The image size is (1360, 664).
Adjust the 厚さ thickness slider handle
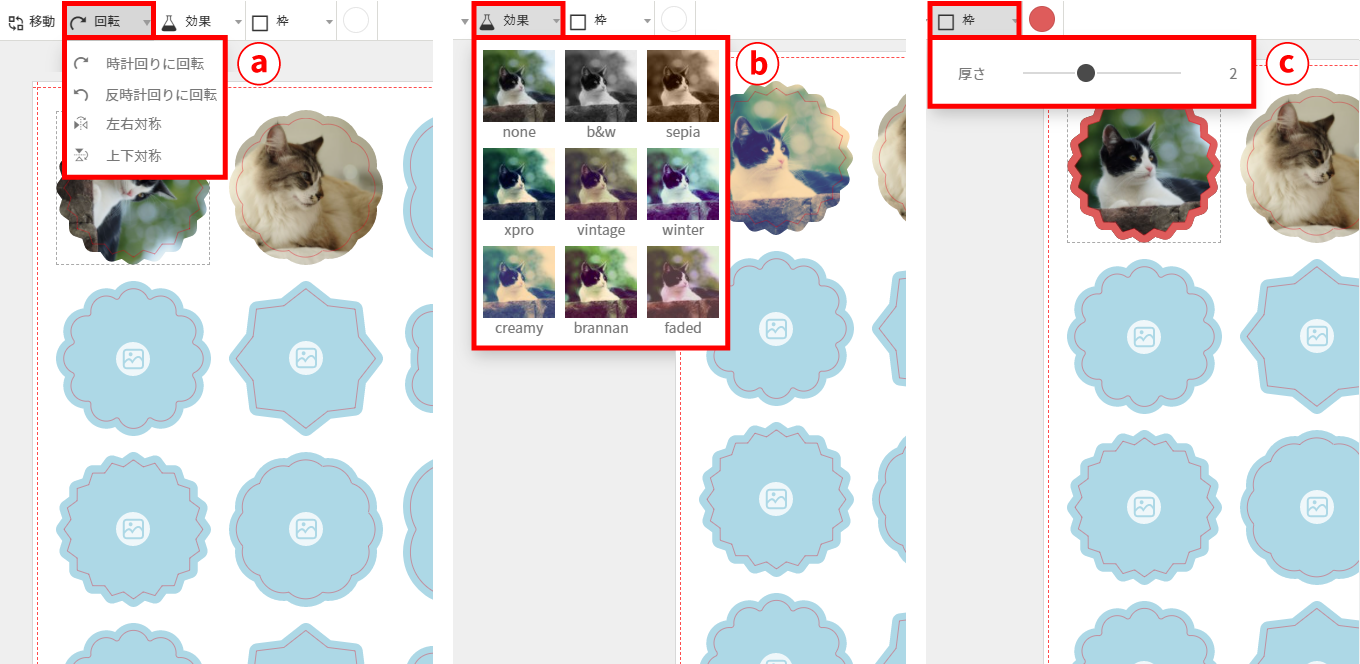(1086, 73)
